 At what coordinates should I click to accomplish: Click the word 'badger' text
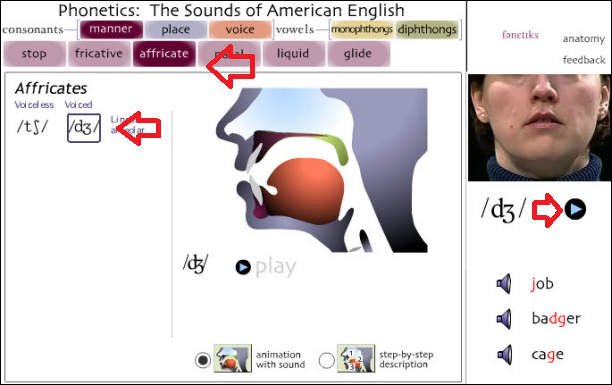[x=556, y=319]
